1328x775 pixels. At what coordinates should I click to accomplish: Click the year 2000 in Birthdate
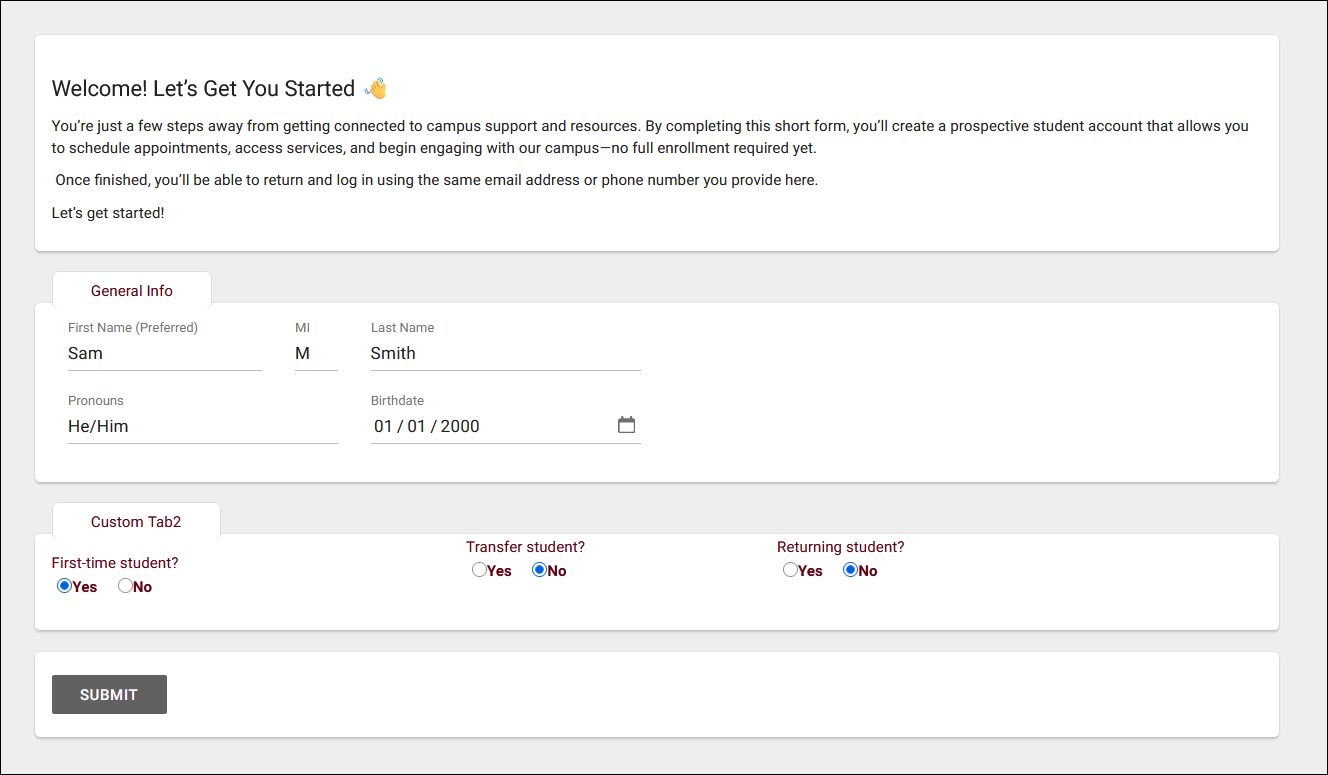pyautogui.click(x=460, y=426)
